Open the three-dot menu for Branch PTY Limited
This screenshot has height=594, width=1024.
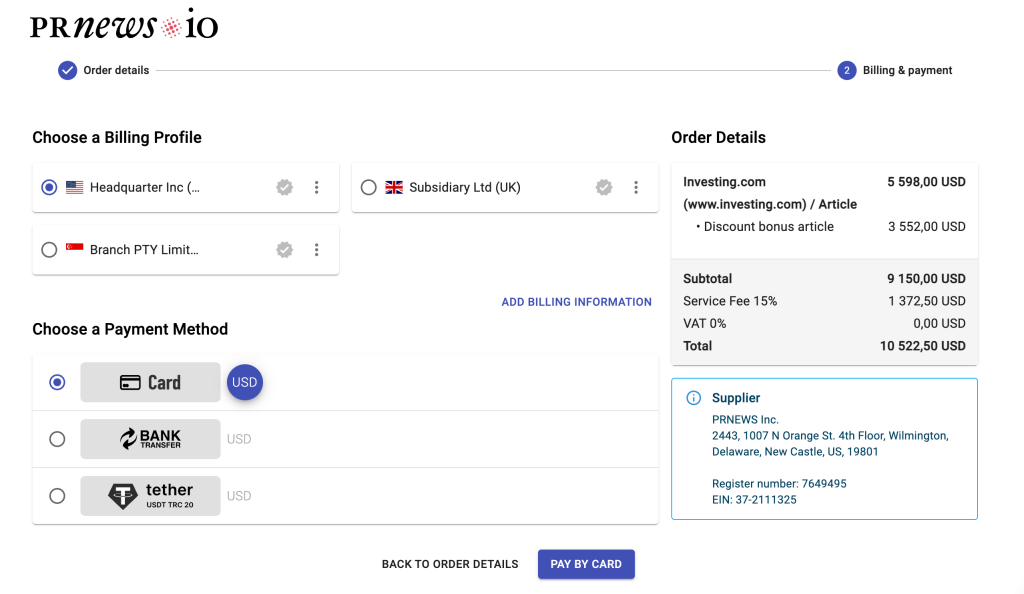click(x=317, y=249)
